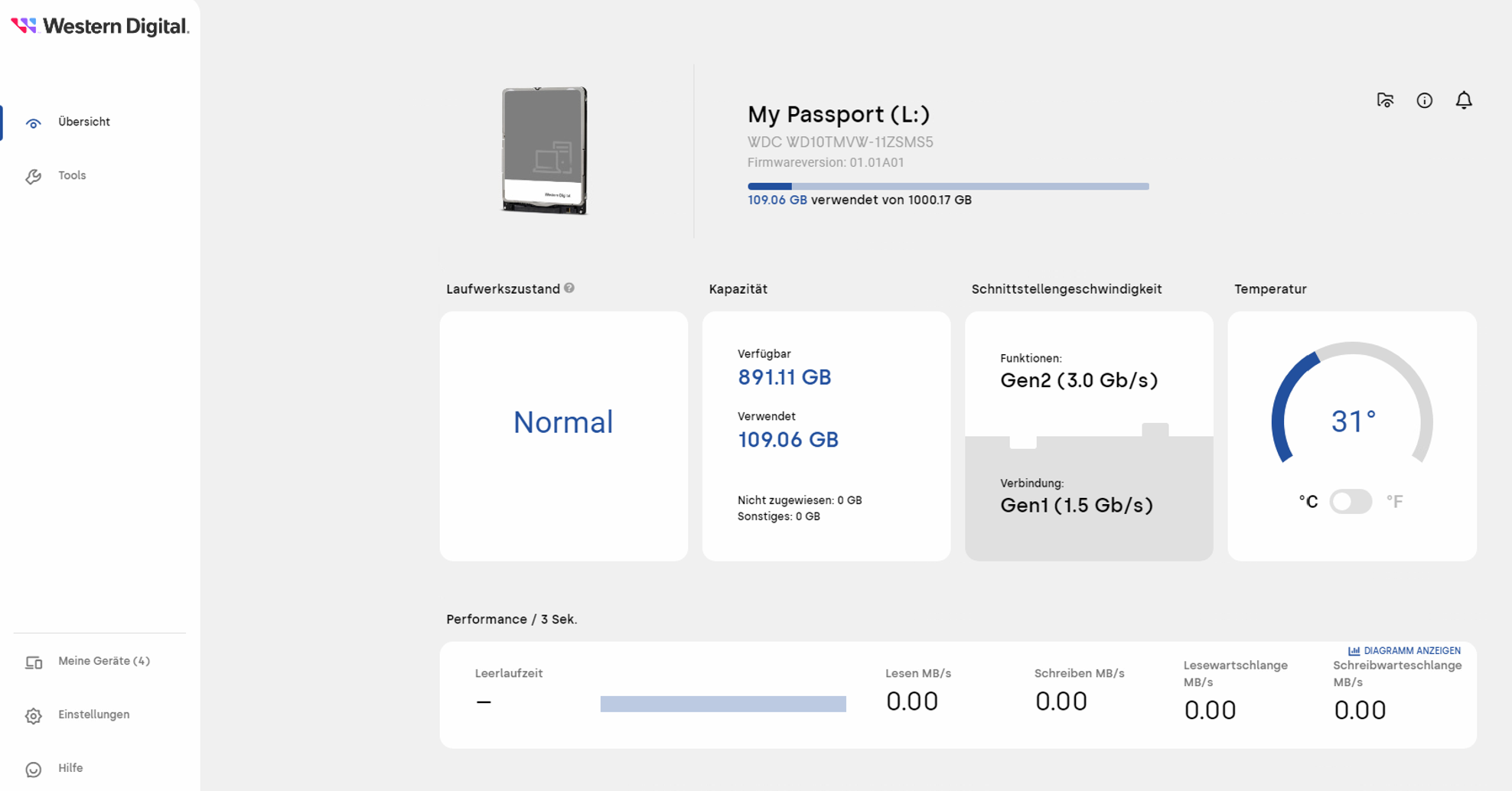Click the °F unit label

[1394, 502]
